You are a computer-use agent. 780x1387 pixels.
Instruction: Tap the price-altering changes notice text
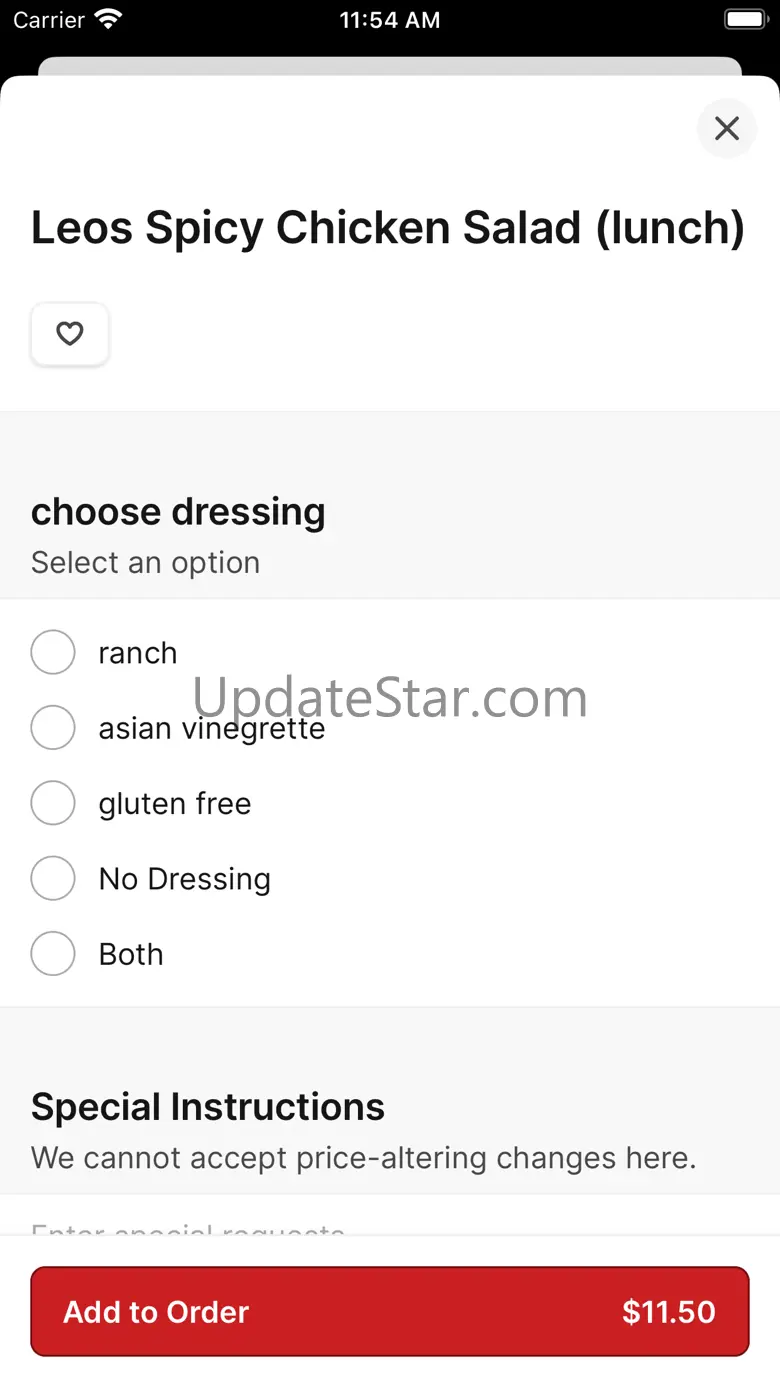point(364,1158)
